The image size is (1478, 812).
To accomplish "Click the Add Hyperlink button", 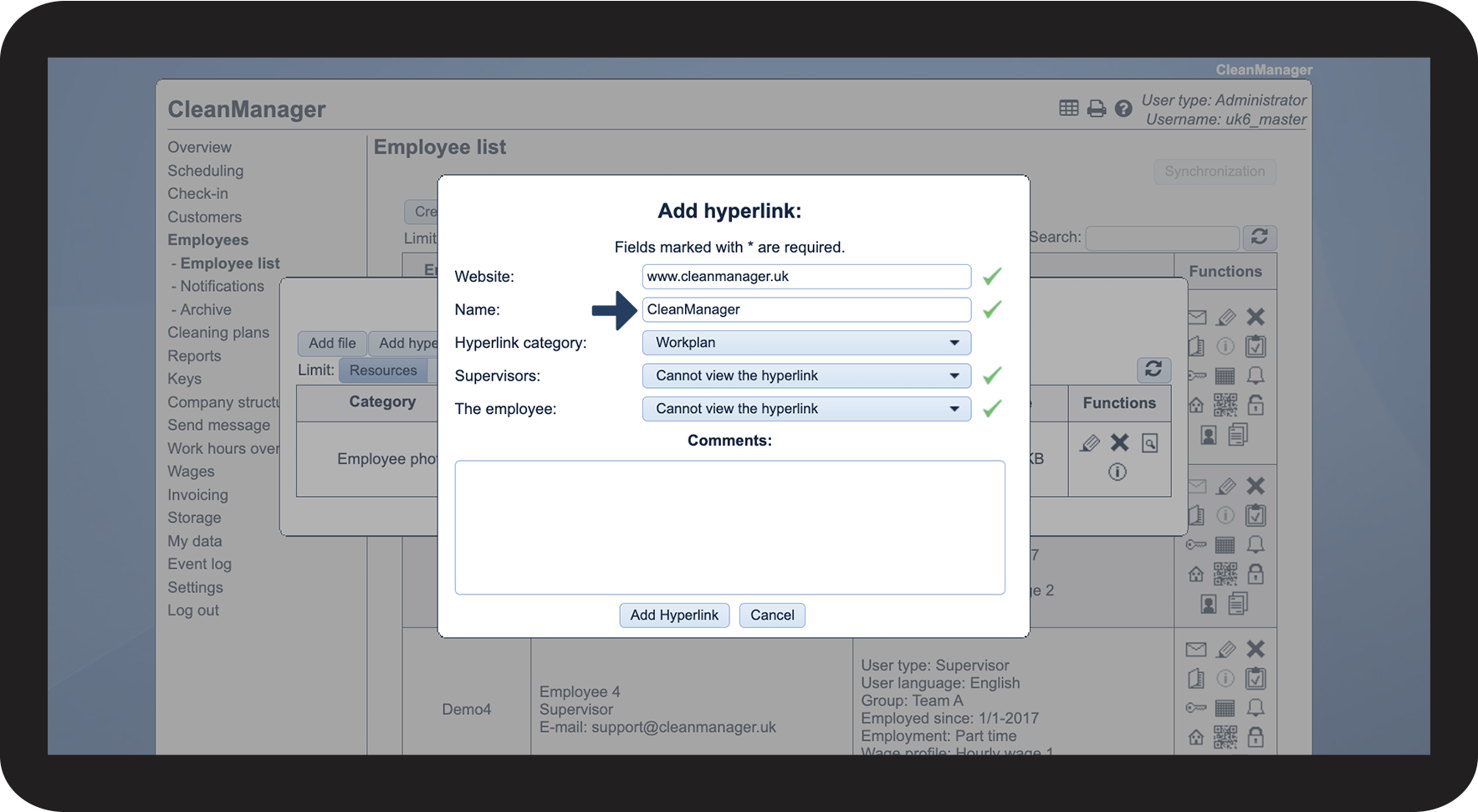I will coord(674,615).
